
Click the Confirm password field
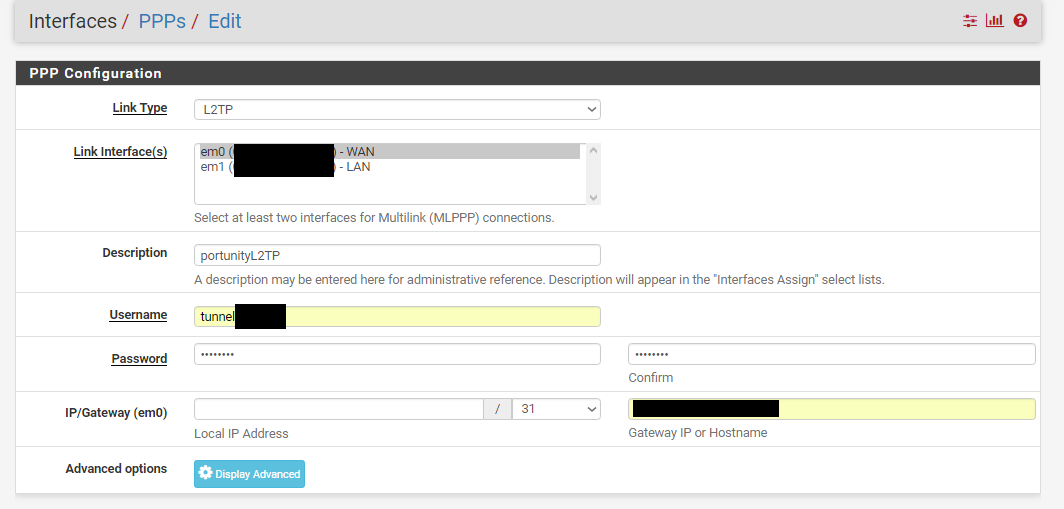pyautogui.click(x=831, y=354)
